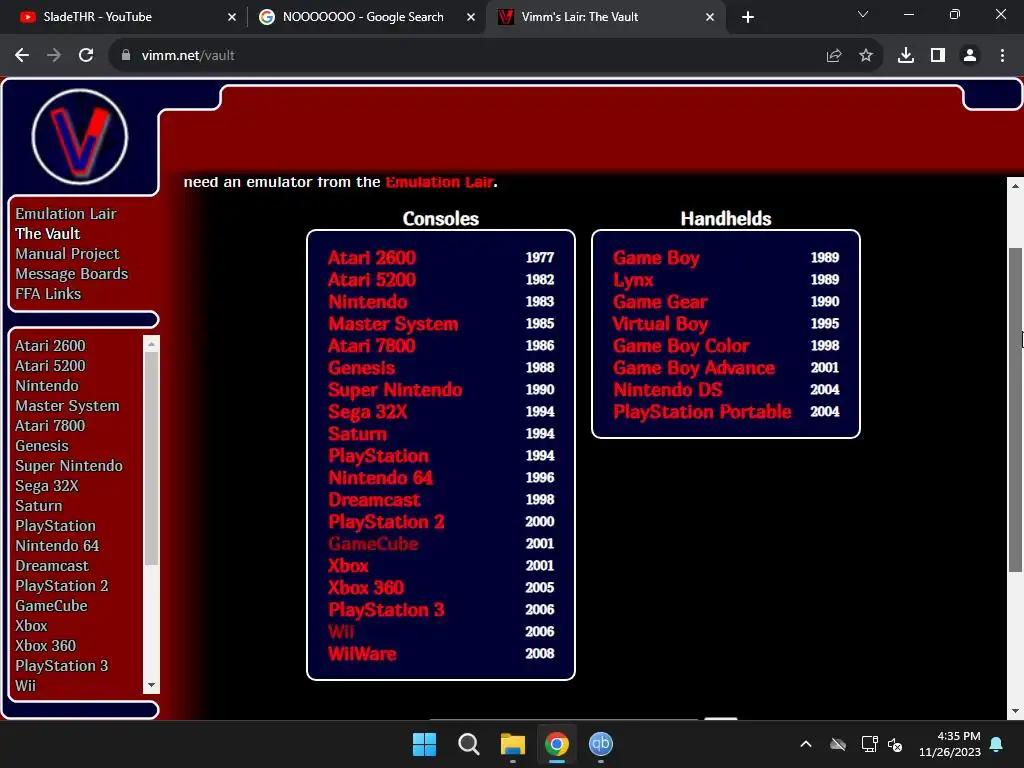Open Lynx handheld link
This screenshot has width=1024, height=768.
tap(633, 280)
